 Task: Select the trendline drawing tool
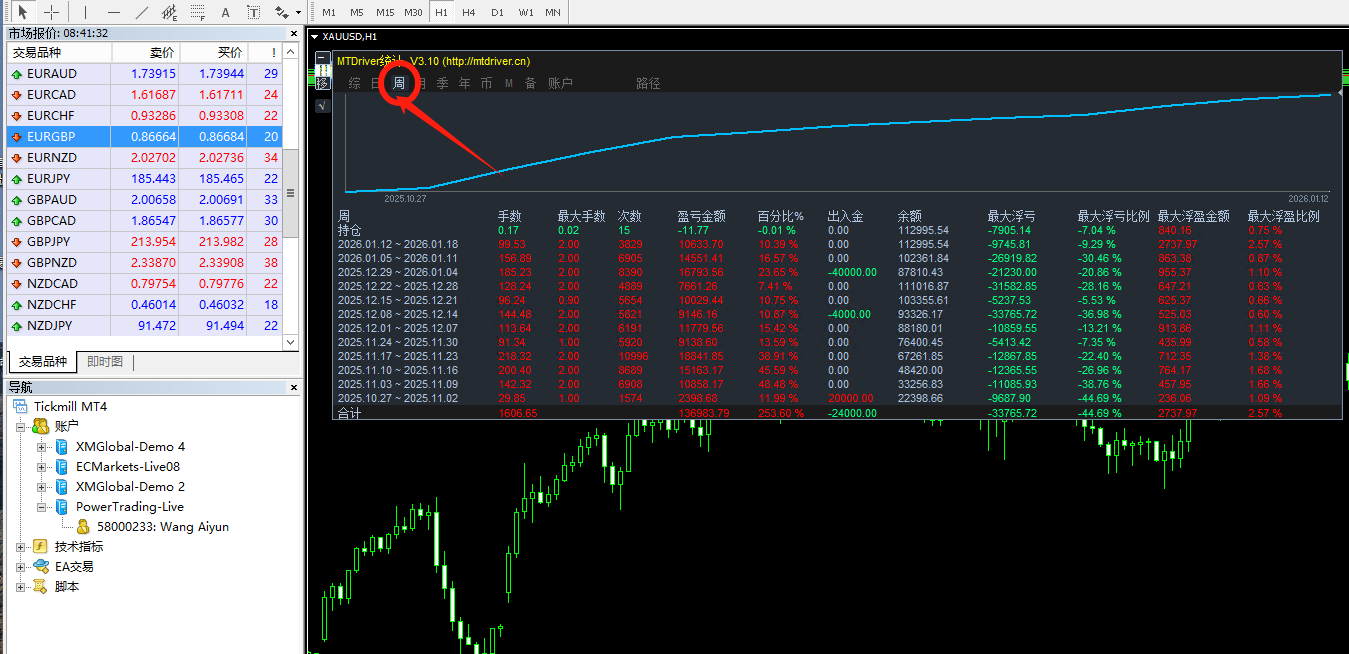142,12
